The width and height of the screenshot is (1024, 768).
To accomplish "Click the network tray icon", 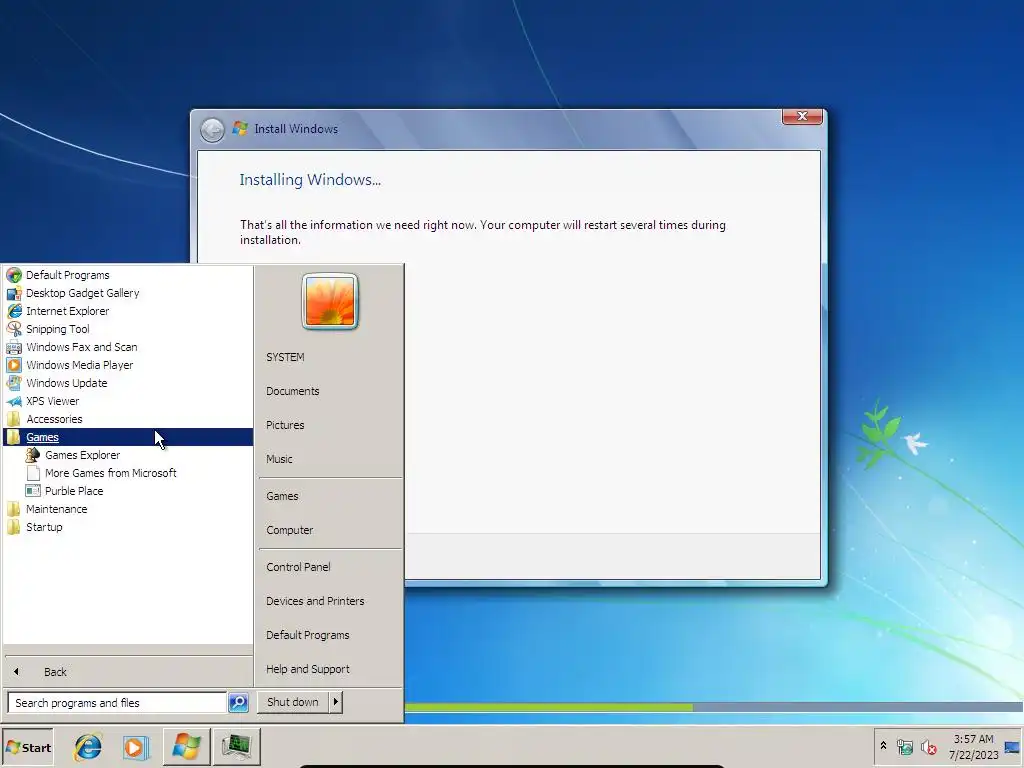I will [904, 746].
